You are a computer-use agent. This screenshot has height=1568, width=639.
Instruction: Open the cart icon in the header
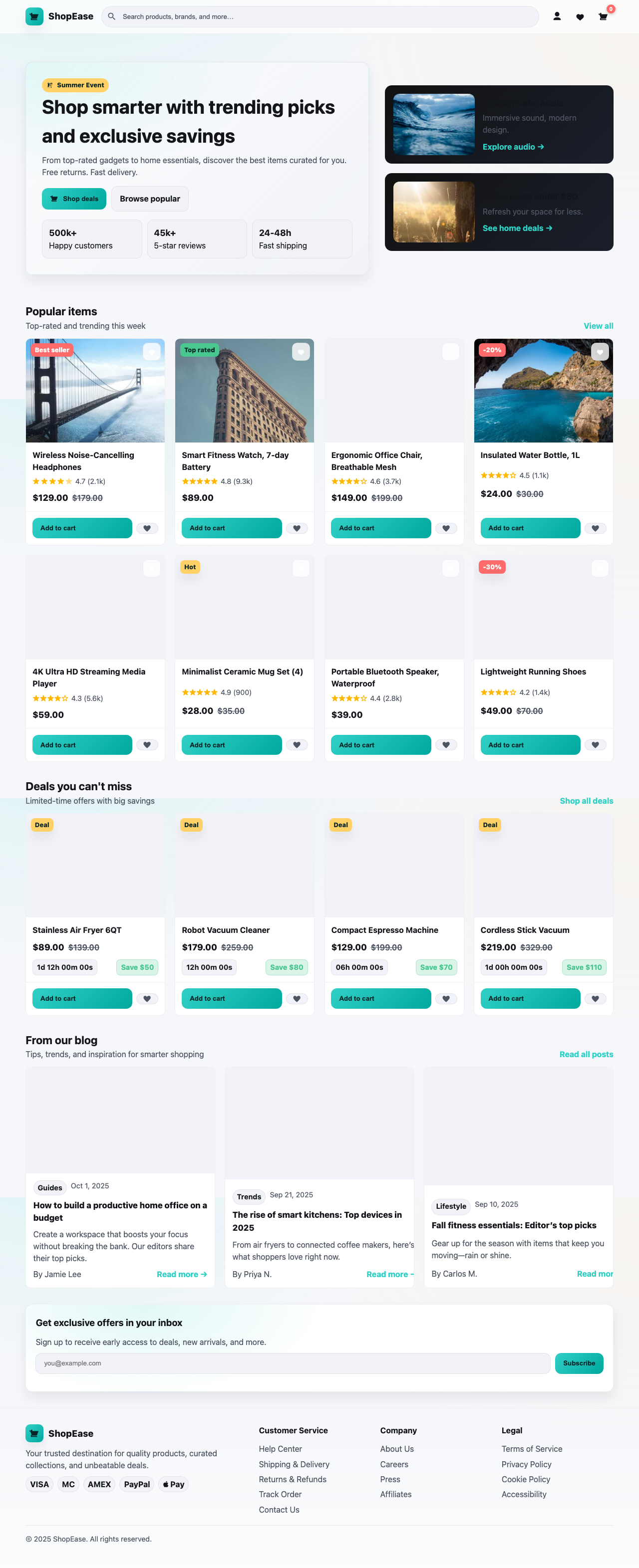[603, 16]
